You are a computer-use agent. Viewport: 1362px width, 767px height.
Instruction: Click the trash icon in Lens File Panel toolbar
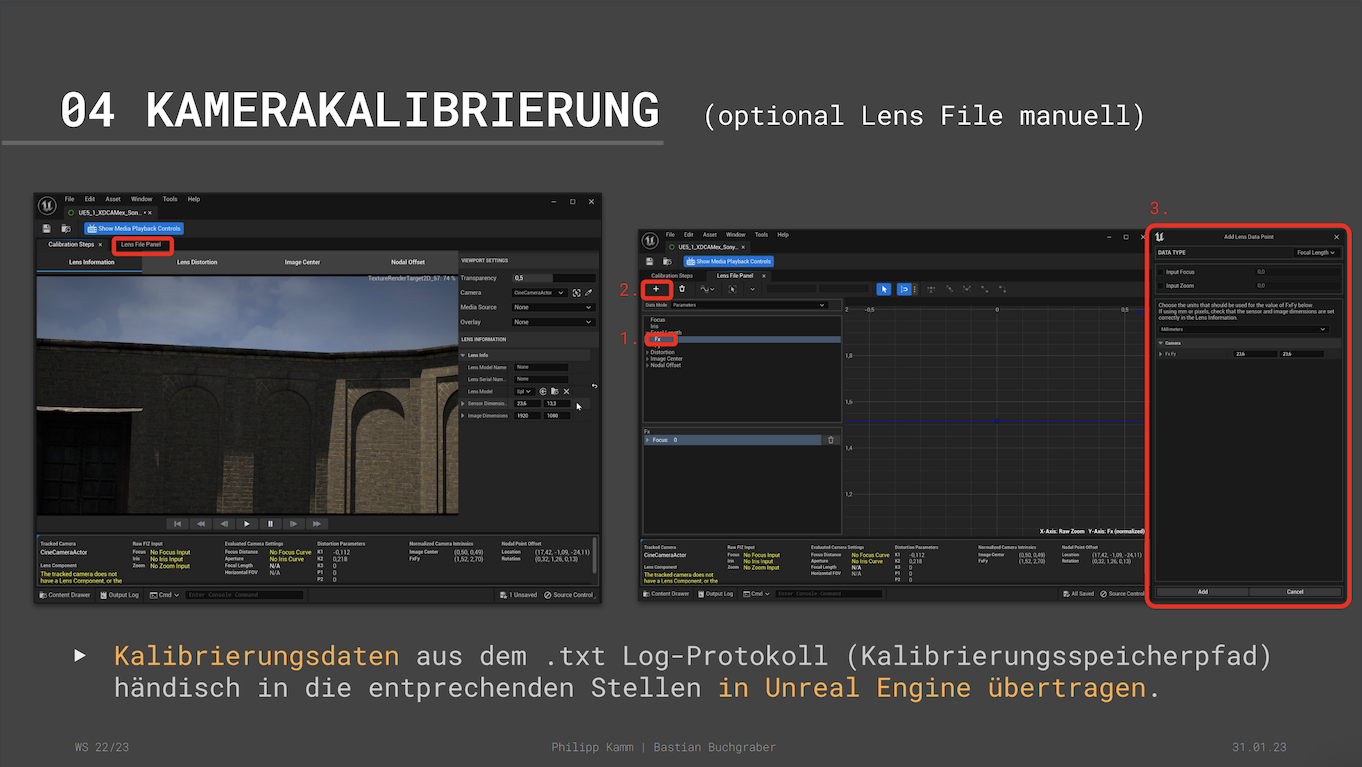pyautogui.click(x=682, y=289)
